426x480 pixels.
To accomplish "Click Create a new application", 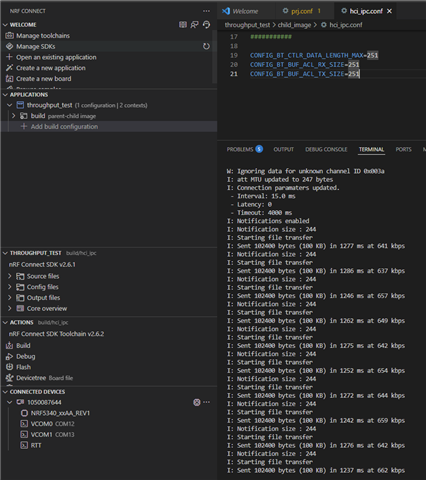I will [51, 68].
